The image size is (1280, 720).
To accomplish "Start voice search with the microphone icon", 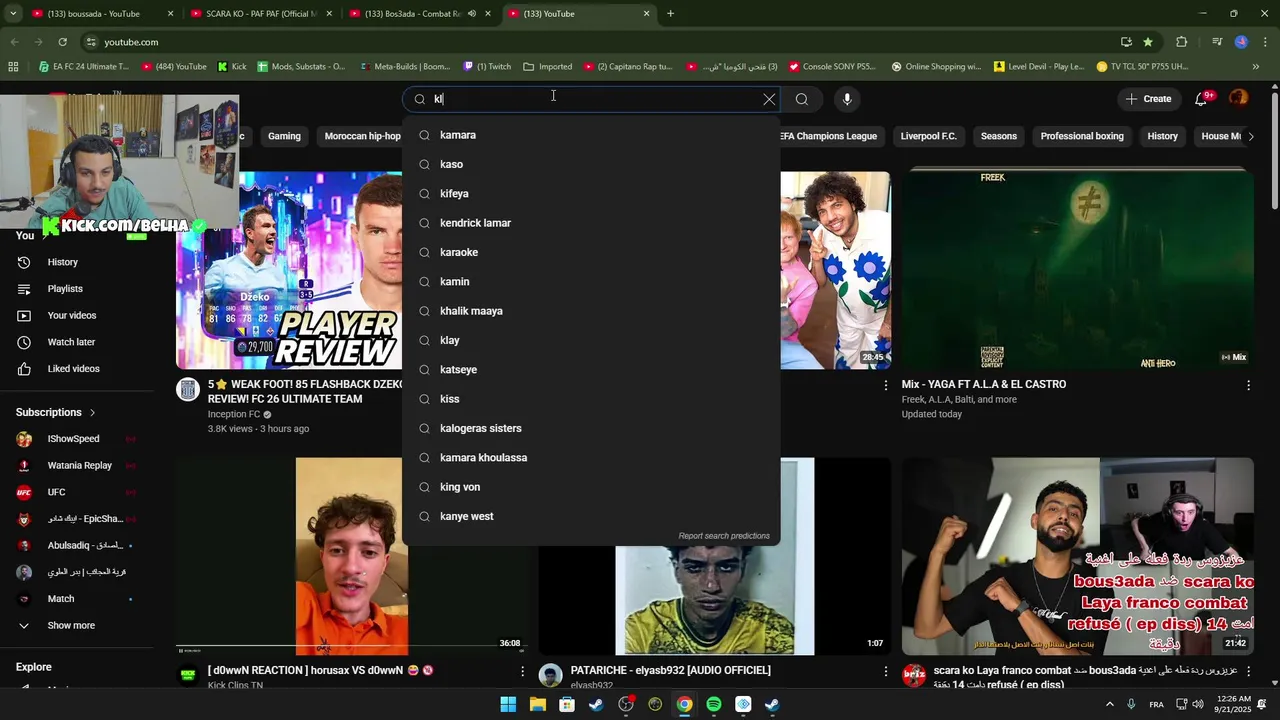I will [847, 99].
